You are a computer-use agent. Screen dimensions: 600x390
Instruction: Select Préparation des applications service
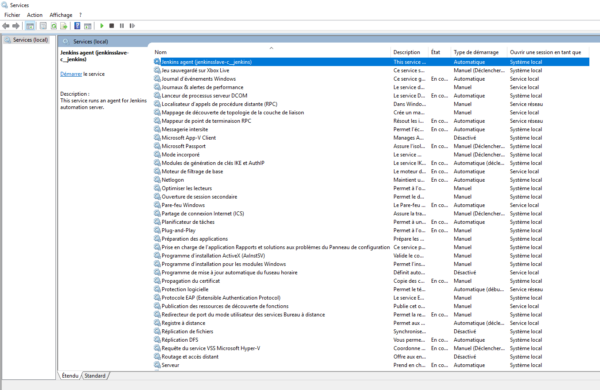pos(371,239)
